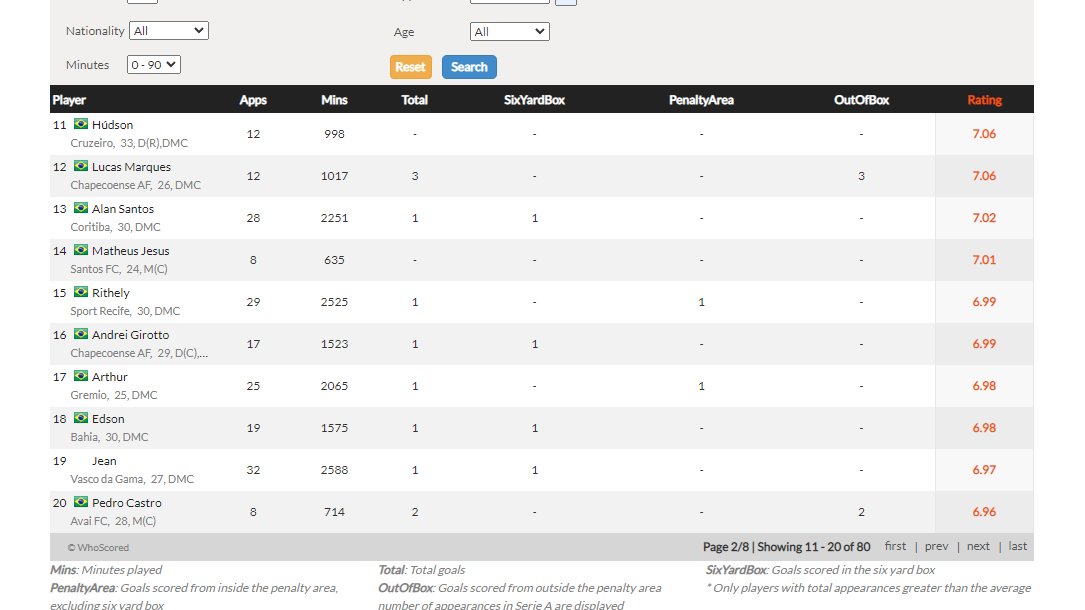Click Lucas Marques's OutOfBox value 3

click(861, 176)
